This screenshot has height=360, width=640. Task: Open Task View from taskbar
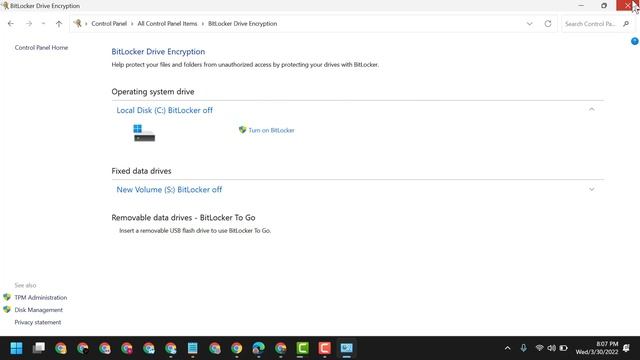coord(39,348)
